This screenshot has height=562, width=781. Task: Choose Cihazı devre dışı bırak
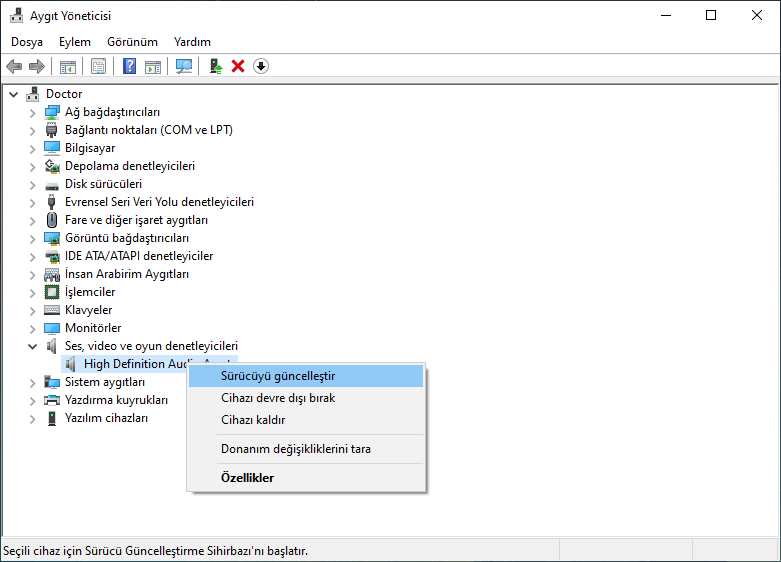pyautogui.click(x=306, y=398)
